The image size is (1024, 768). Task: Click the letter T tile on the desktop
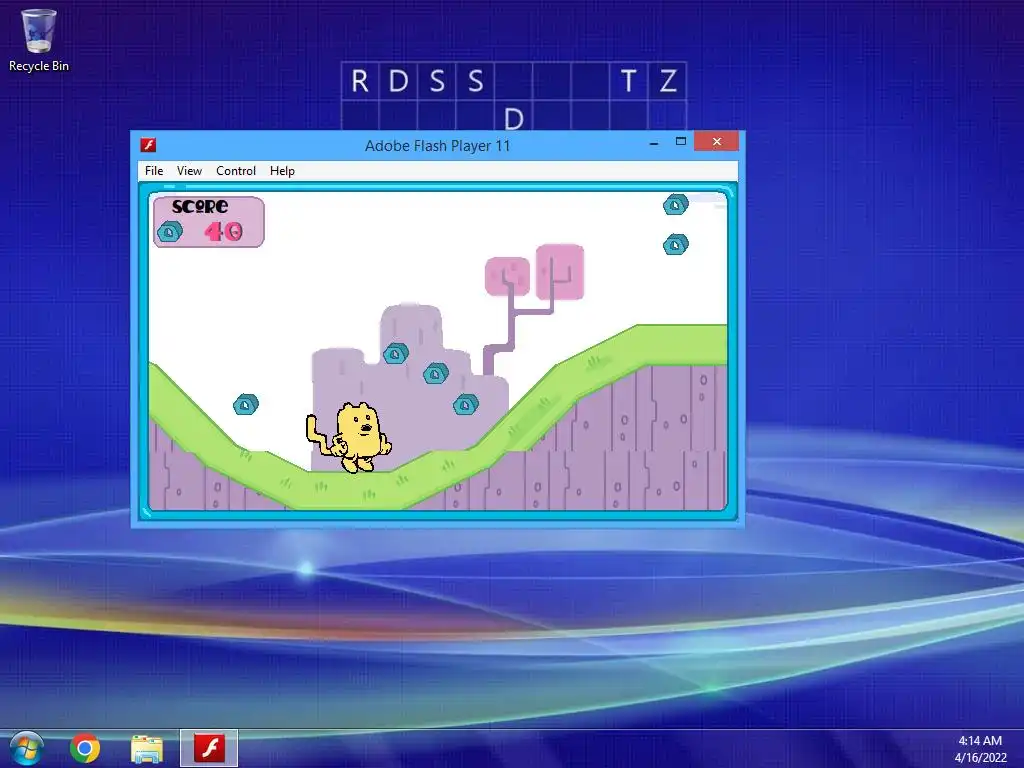tap(628, 81)
